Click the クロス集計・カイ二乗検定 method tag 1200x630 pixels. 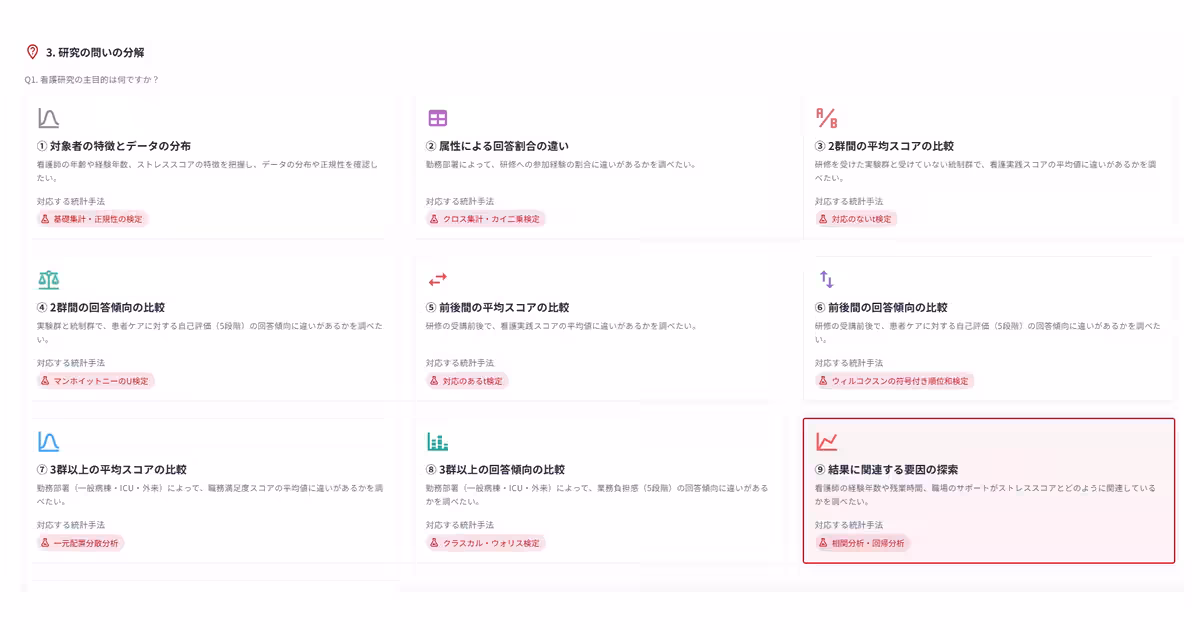pos(485,219)
